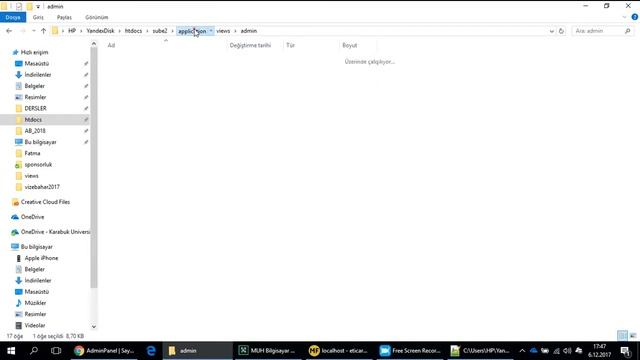Viewport: 640px width, 360px height.
Task: Select YandexDisk in the address breadcrumb
Action: point(100,31)
